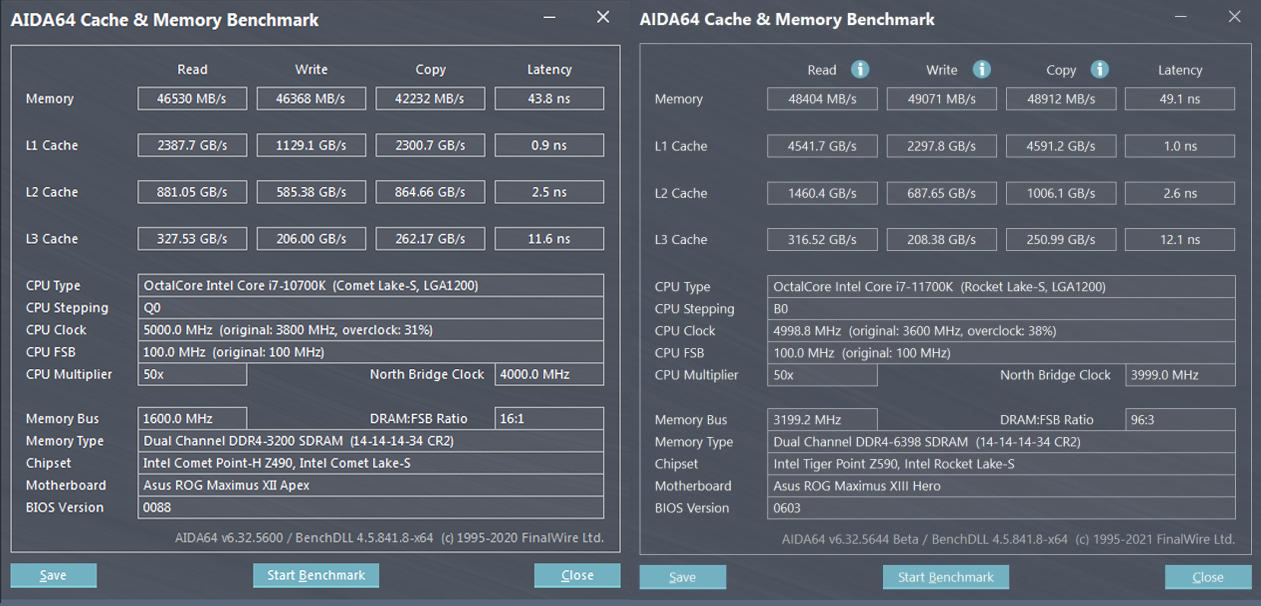The image size is (1261, 606).
Task: Click the Asus ROG Maximus XIII Hero field
Action: pyautogui.click(x=1001, y=486)
